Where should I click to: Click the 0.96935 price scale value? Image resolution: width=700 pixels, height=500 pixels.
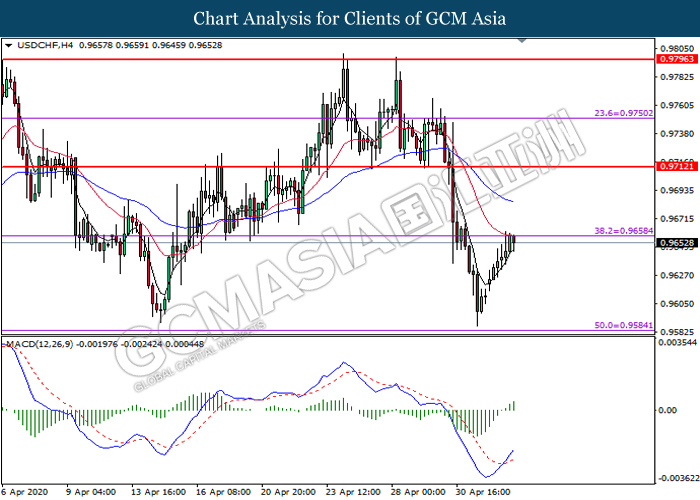(677, 190)
